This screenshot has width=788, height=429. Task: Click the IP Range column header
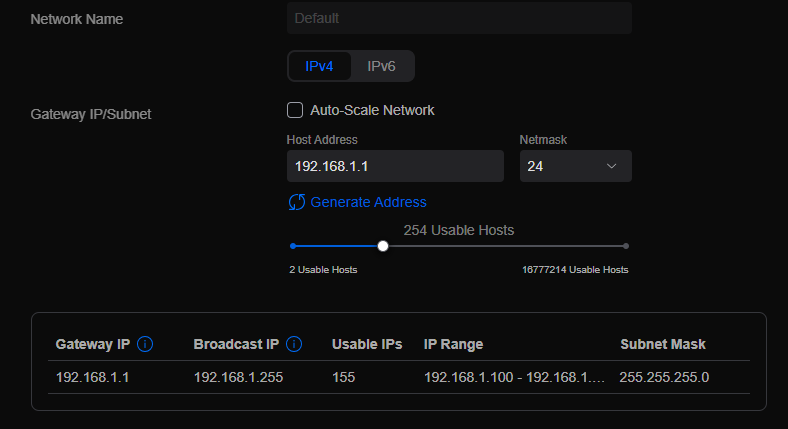453,344
